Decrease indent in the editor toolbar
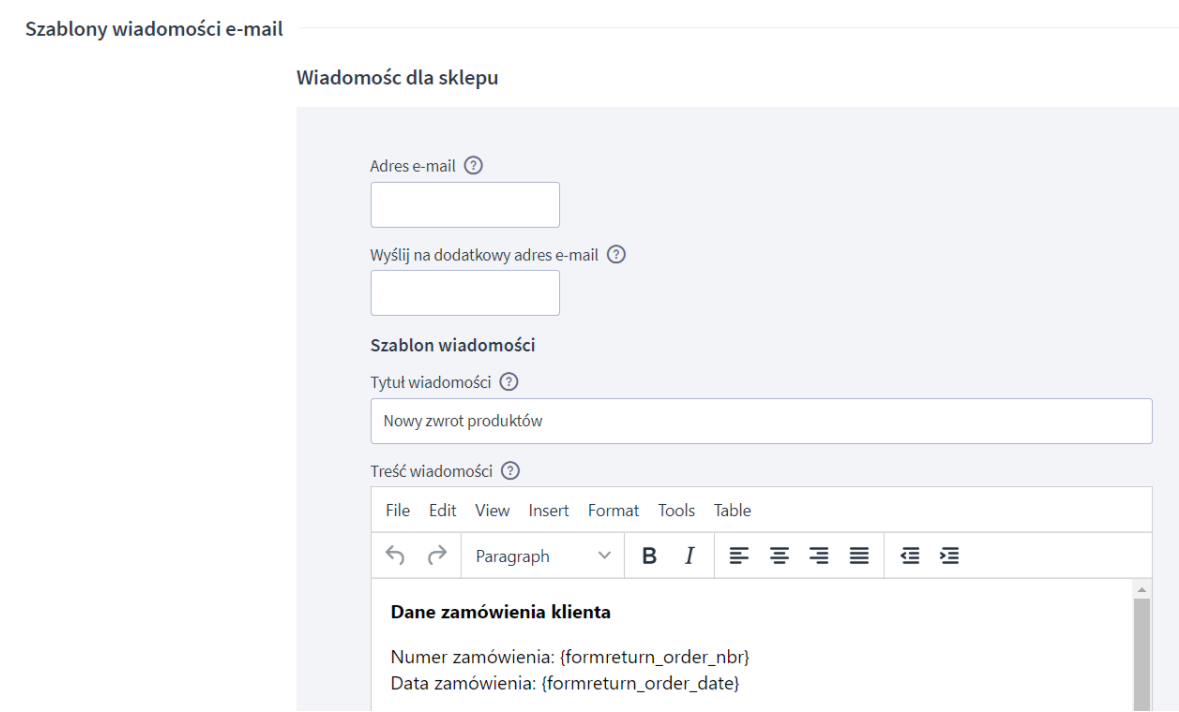 911,556
